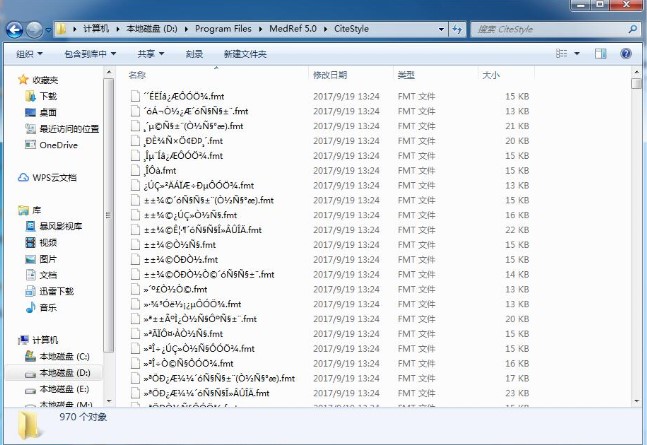This screenshot has height=445, width=647.
Task: Click MedRef 5.0 breadcrumb segment
Action: (x=293, y=28)
